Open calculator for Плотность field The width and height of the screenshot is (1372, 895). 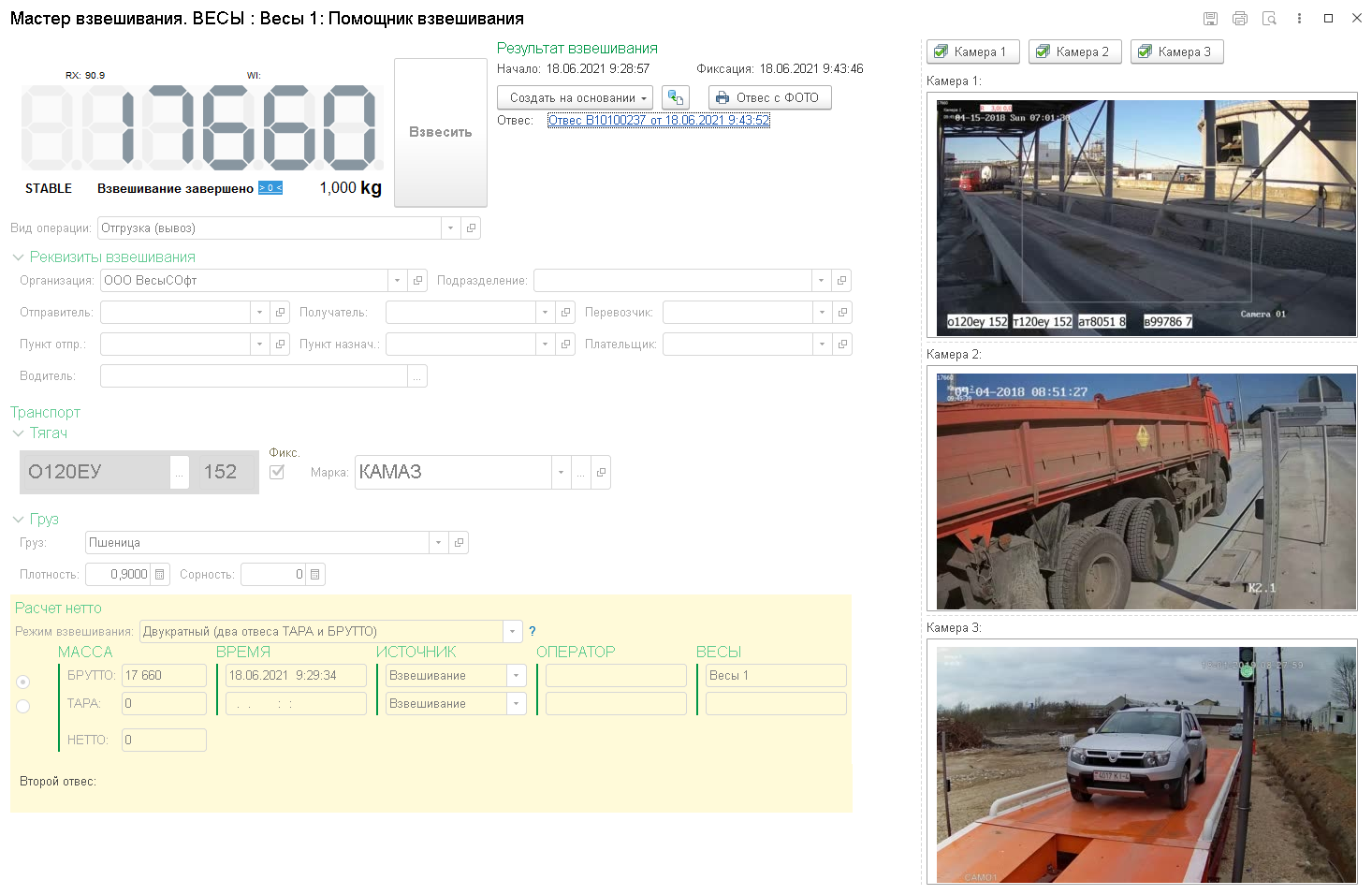[x=160, y=575]
